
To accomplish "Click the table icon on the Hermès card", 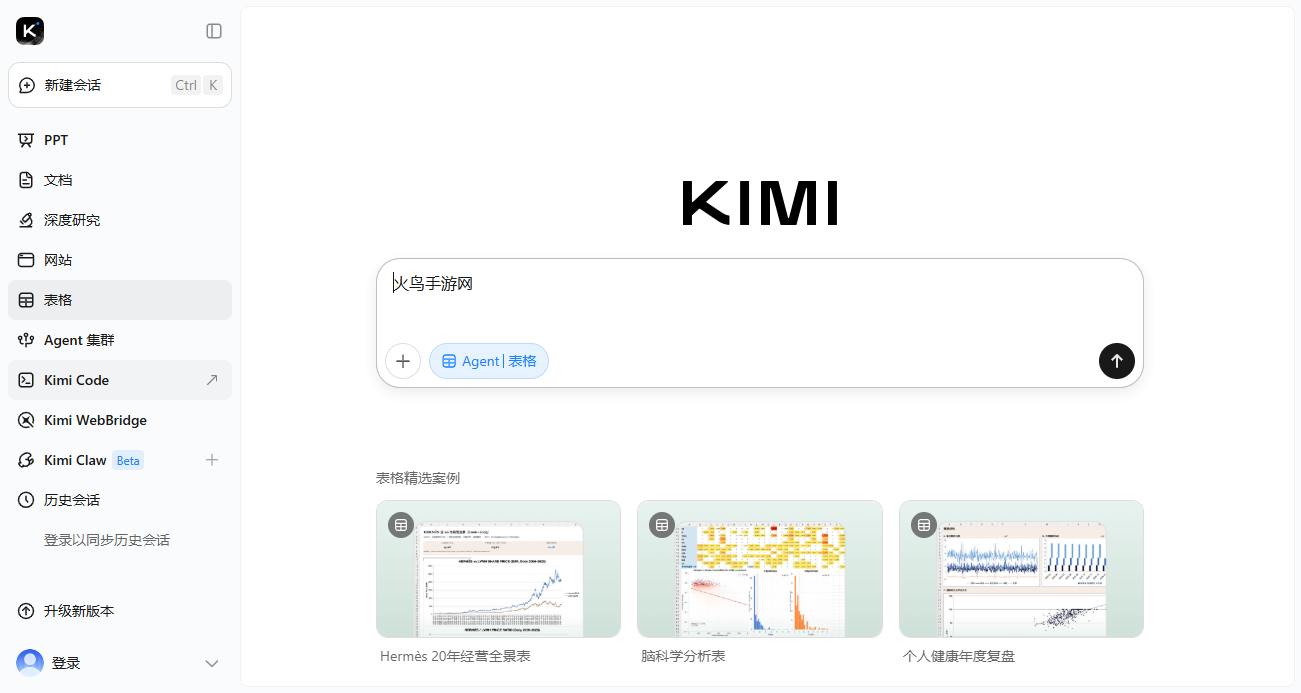I will 401,525.
